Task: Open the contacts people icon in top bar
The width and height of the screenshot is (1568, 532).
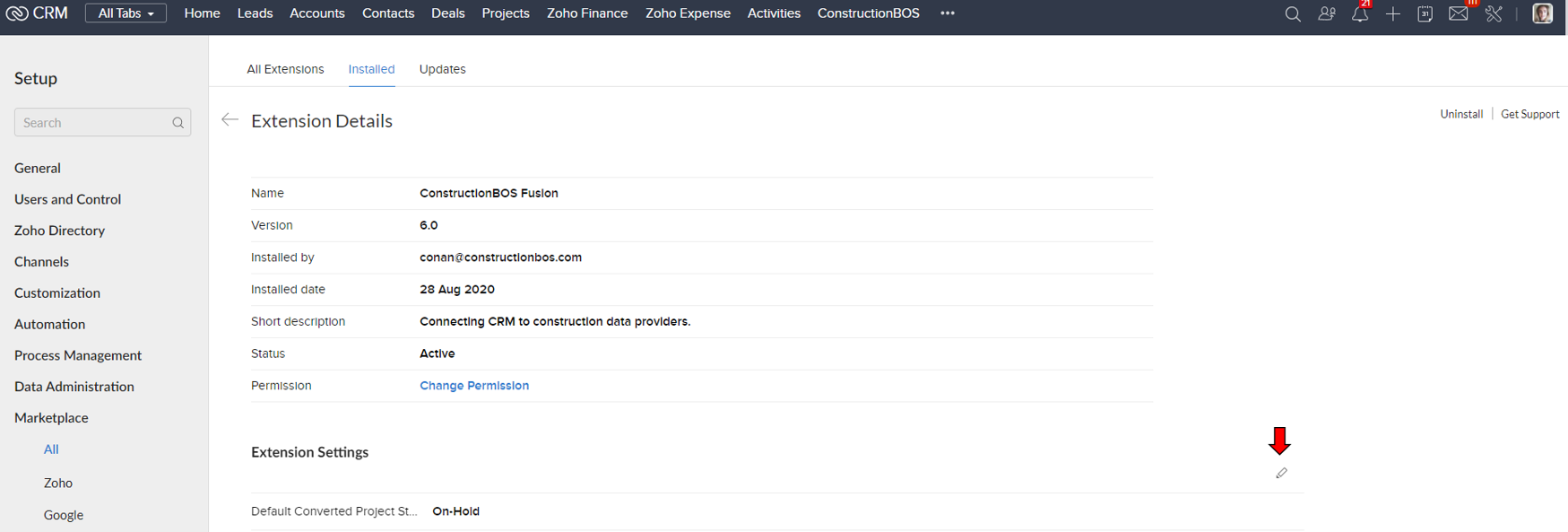Action: coord(1326,13)
